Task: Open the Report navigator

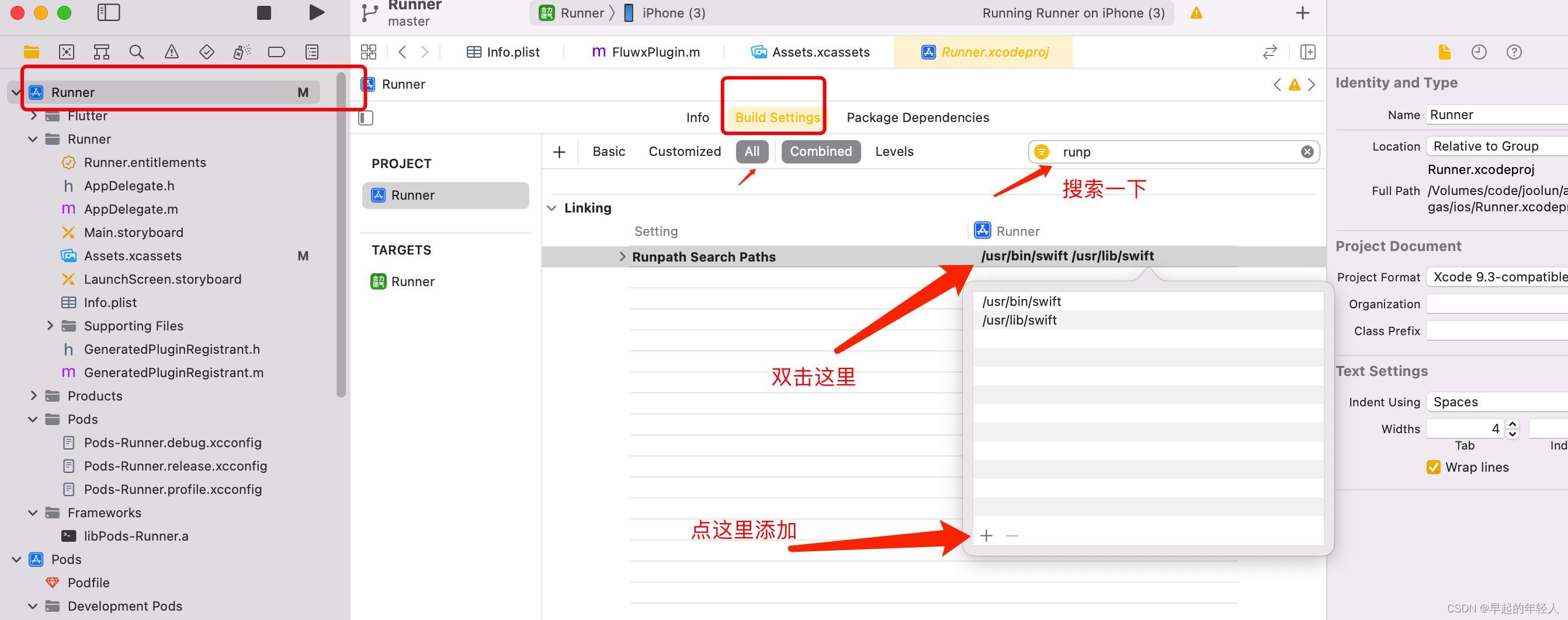Action: pos(311,53)
